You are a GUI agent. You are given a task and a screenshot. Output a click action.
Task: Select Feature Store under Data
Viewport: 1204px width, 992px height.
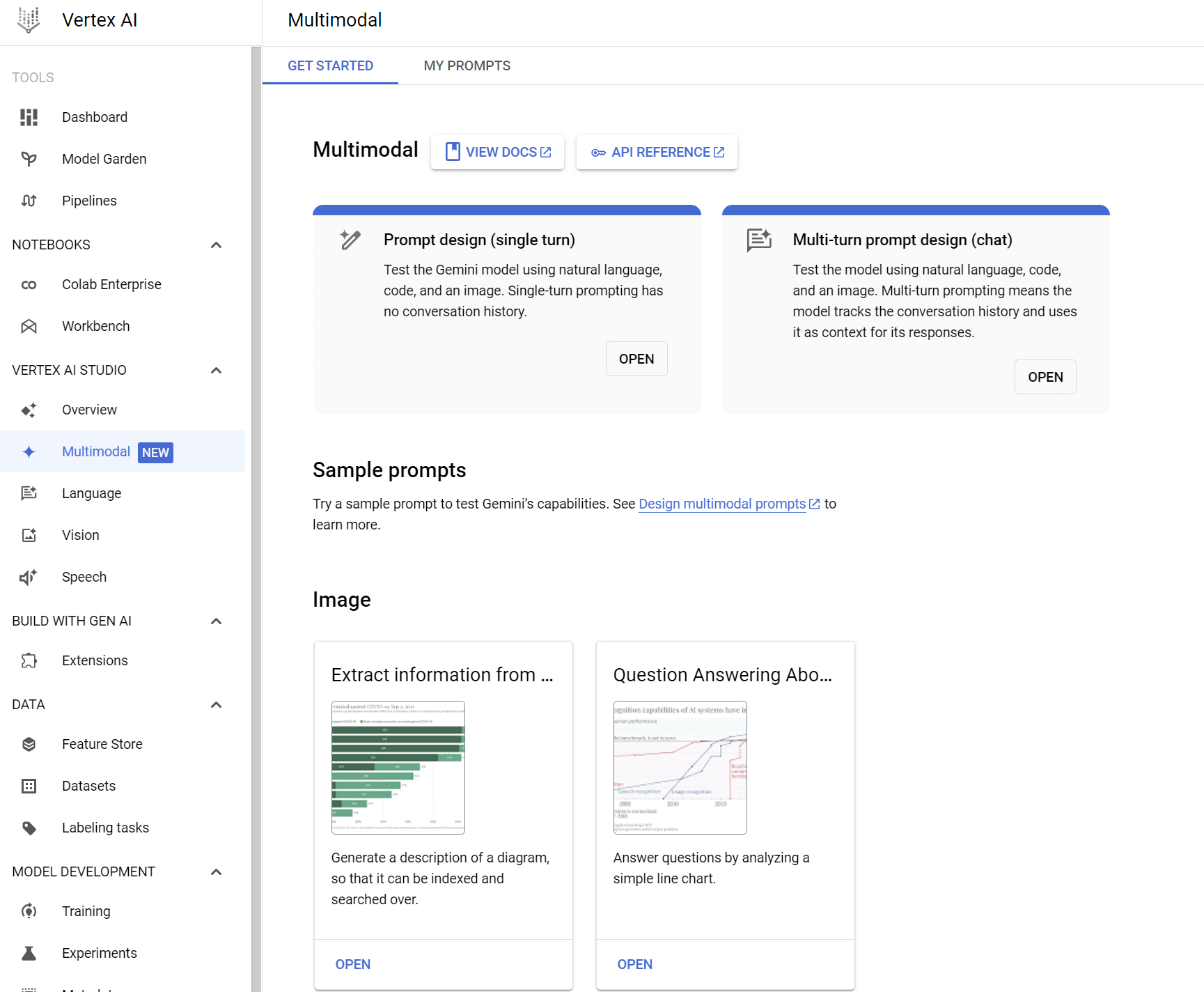123,744
